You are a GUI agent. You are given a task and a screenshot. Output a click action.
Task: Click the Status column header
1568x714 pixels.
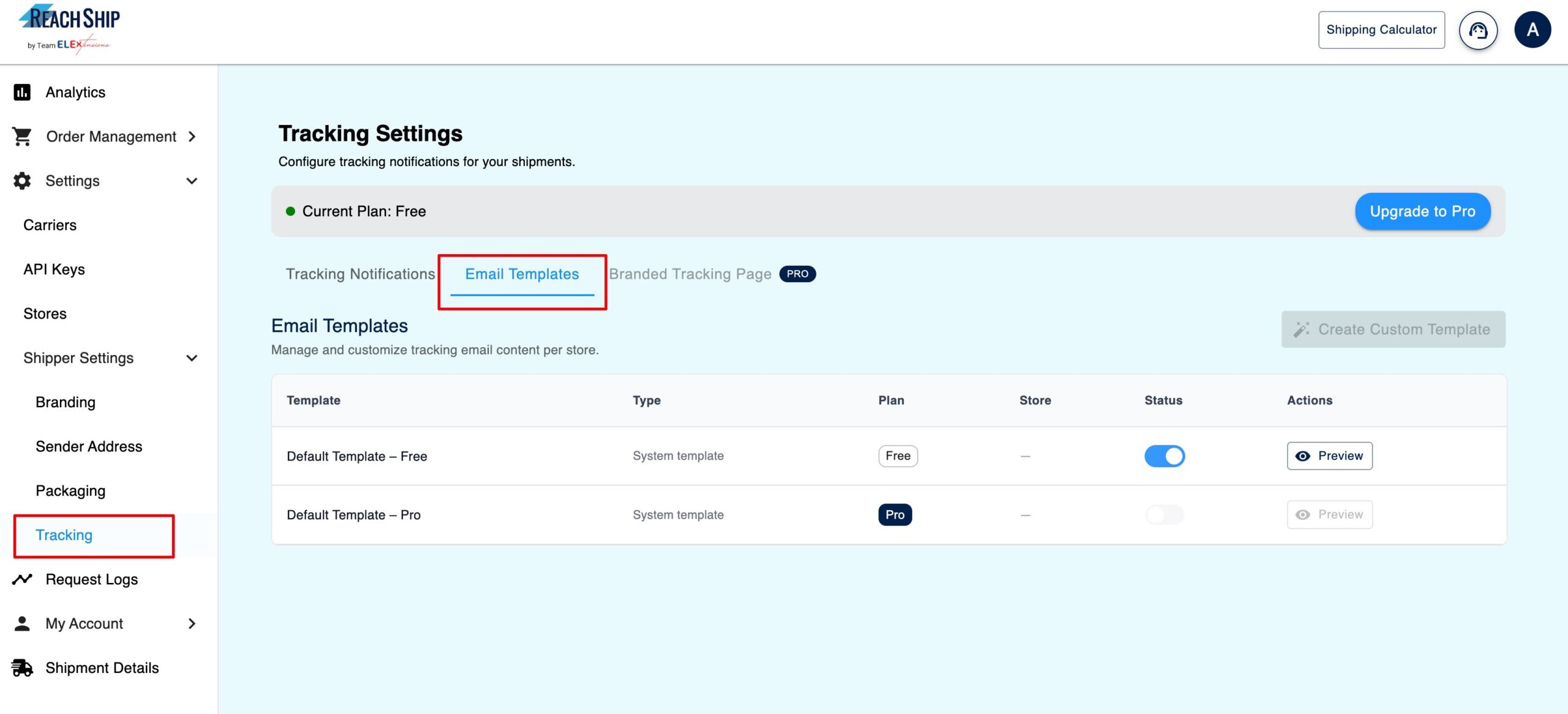click(x=1163, y=400)
